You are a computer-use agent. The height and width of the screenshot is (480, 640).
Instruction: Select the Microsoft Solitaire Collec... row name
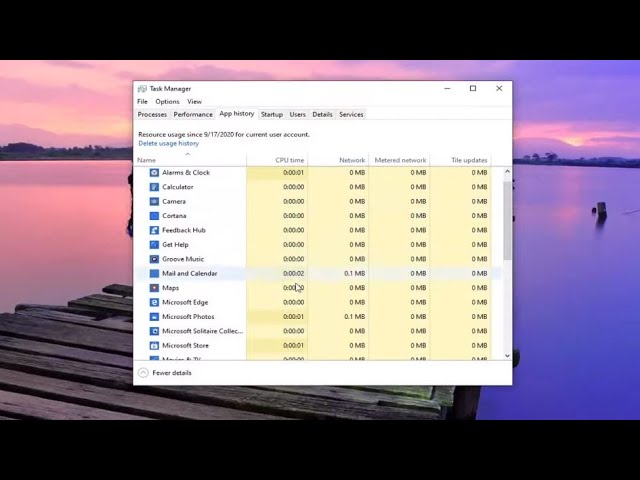202,331
